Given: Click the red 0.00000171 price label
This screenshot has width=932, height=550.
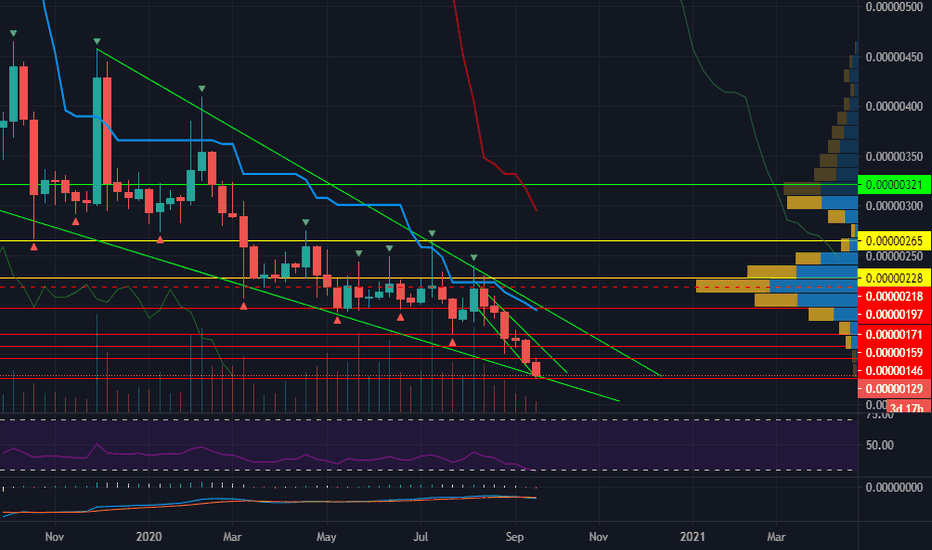Looking at the screenshot, I should (895, 335).
